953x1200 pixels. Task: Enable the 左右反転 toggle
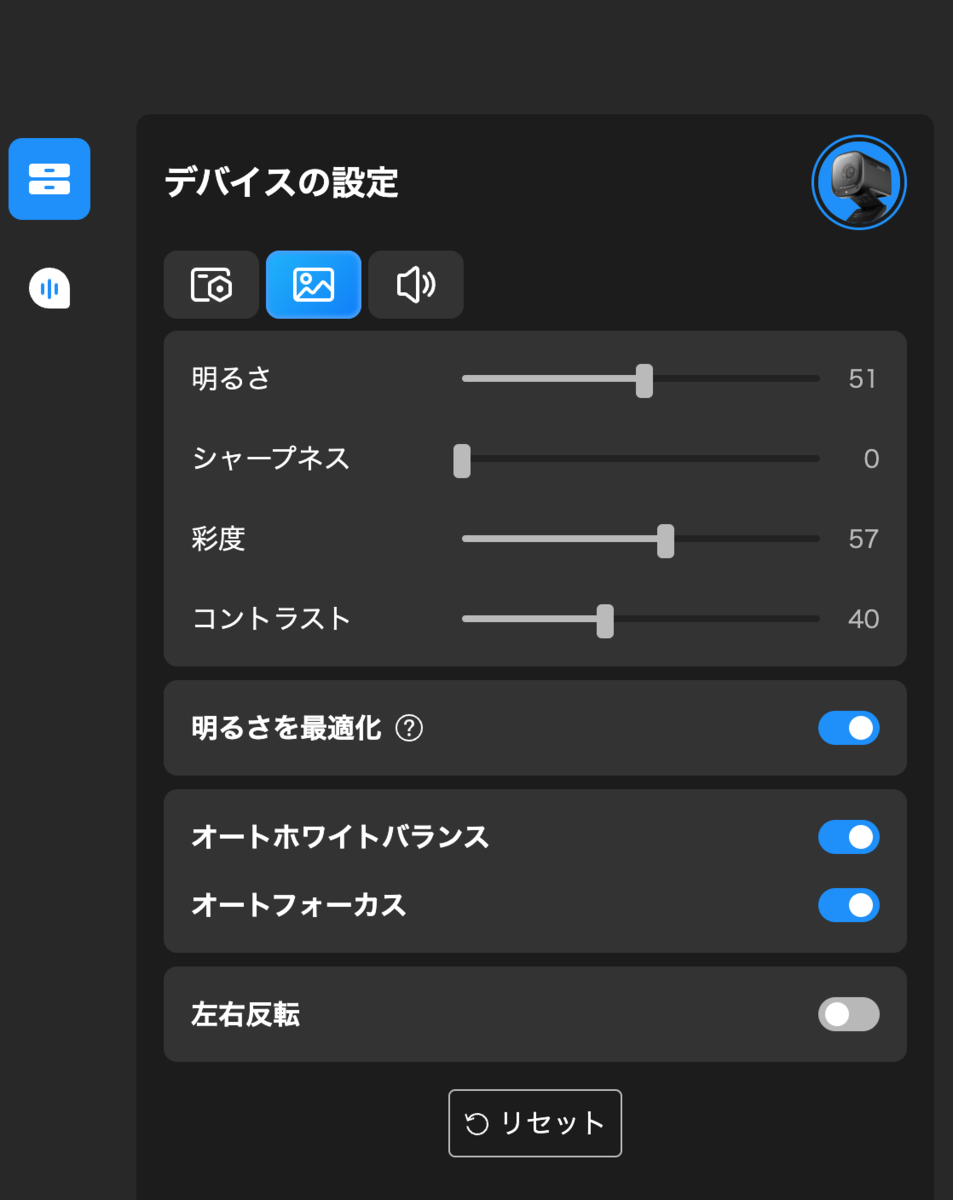click(x=849, y=1014)
